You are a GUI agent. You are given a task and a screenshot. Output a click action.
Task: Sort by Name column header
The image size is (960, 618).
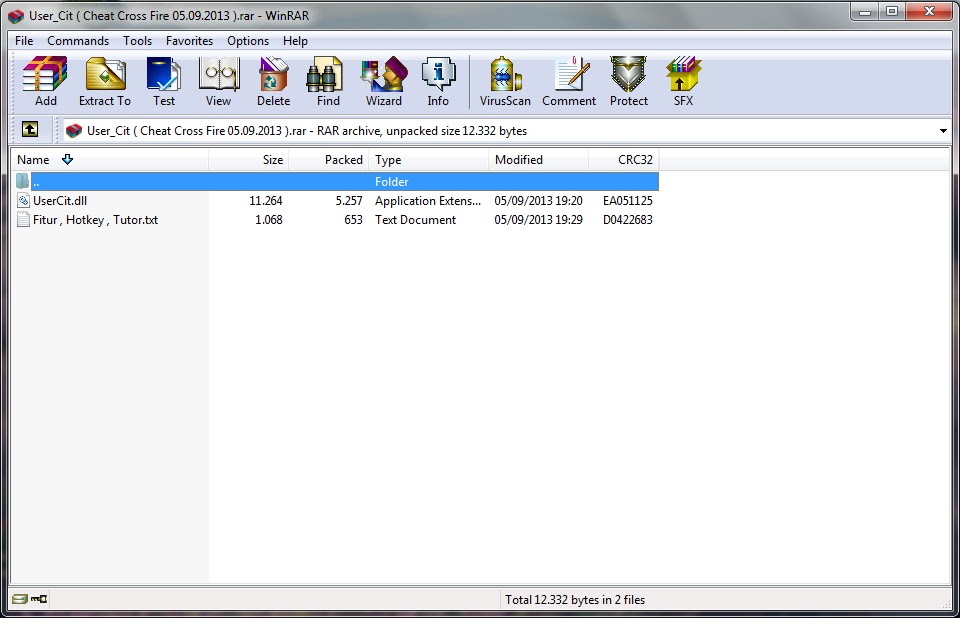110,160
